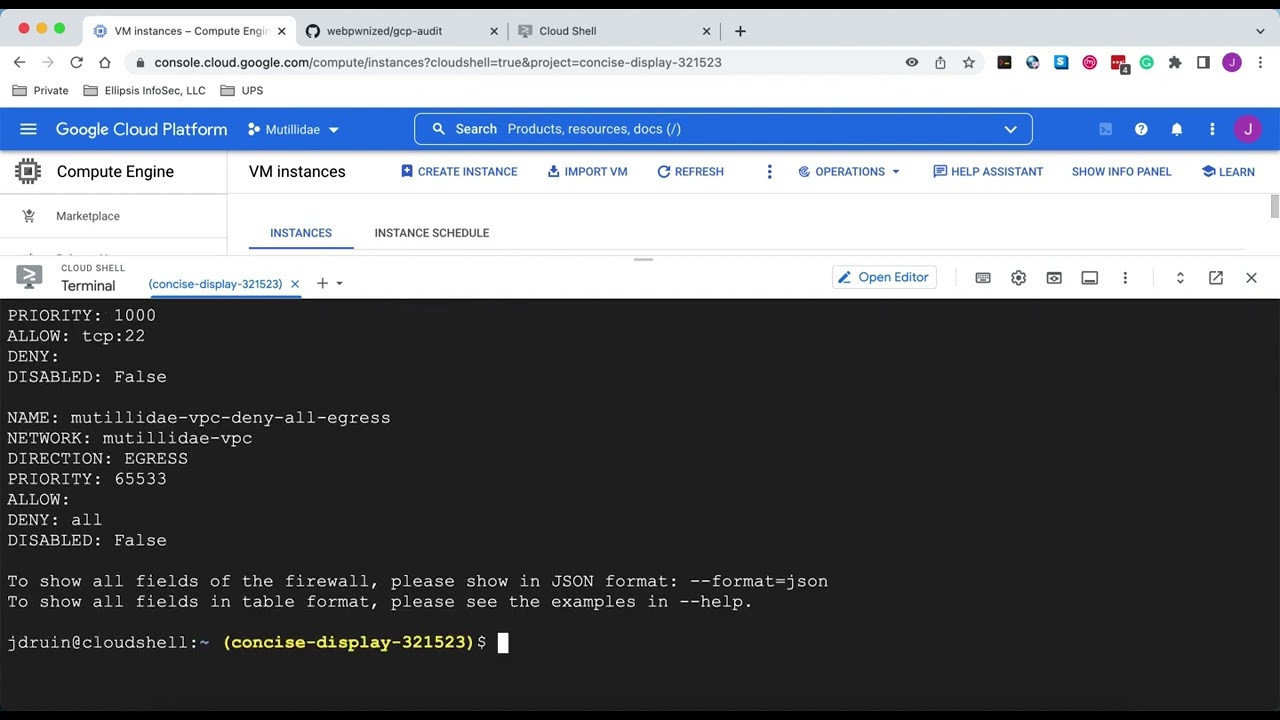Open the UPS bookmarks folder

pyautogui.click(x=241, y=90)
